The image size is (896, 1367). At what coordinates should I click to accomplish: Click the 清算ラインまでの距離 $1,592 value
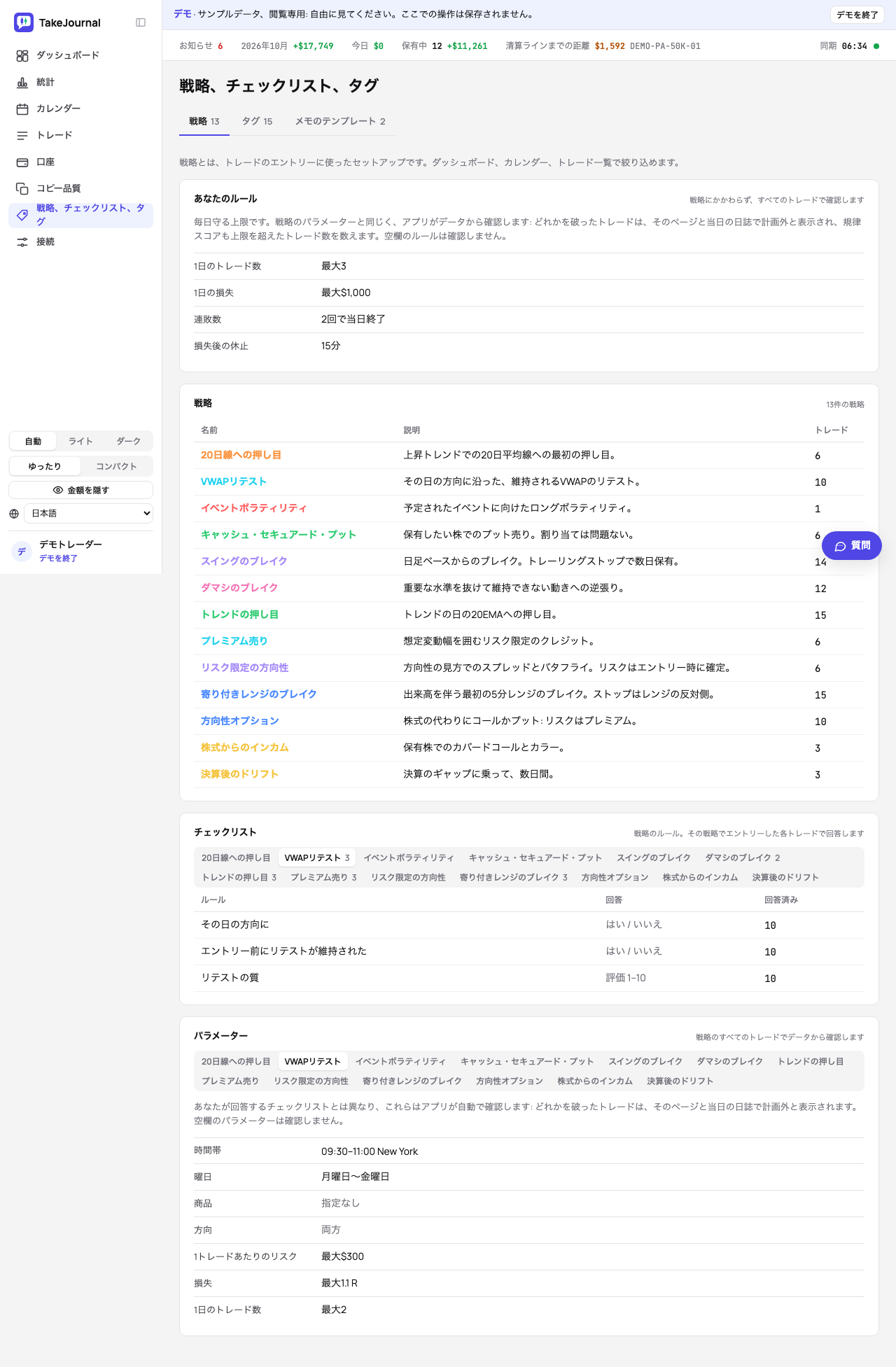610,46
